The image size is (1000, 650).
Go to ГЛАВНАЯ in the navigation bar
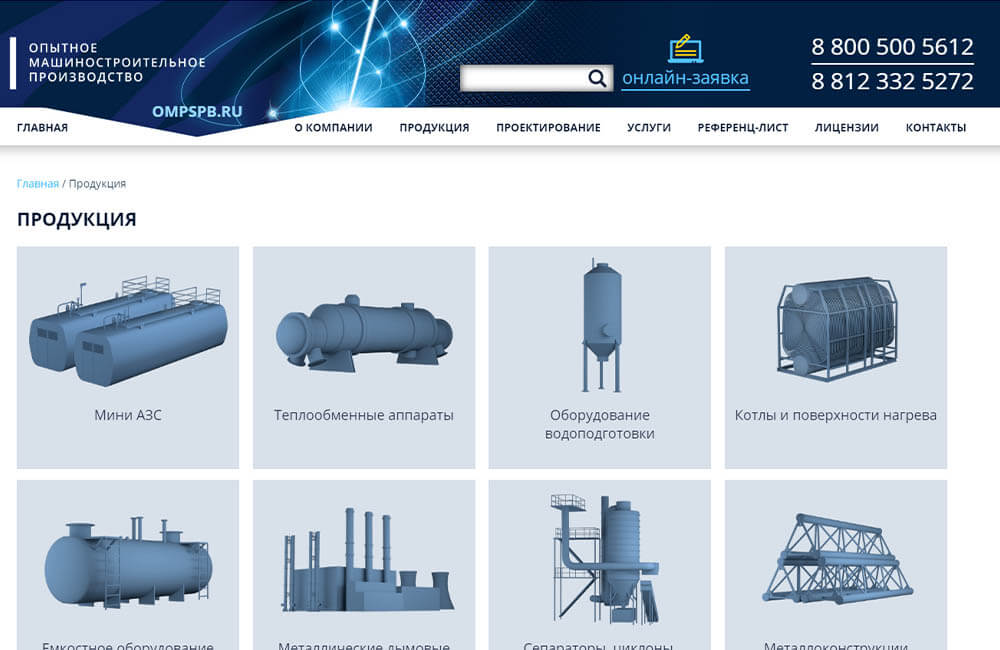point(42,127)
